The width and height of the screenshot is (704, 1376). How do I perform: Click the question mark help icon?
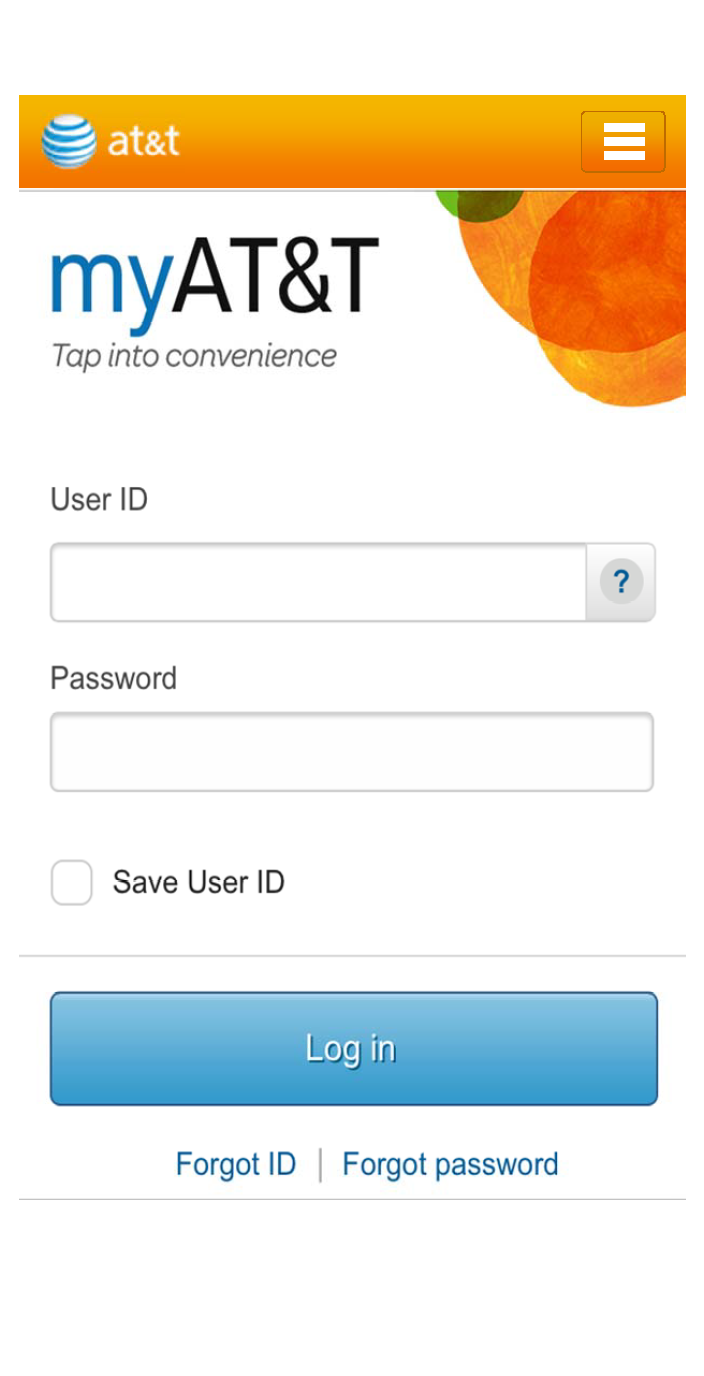coord(621,582)
